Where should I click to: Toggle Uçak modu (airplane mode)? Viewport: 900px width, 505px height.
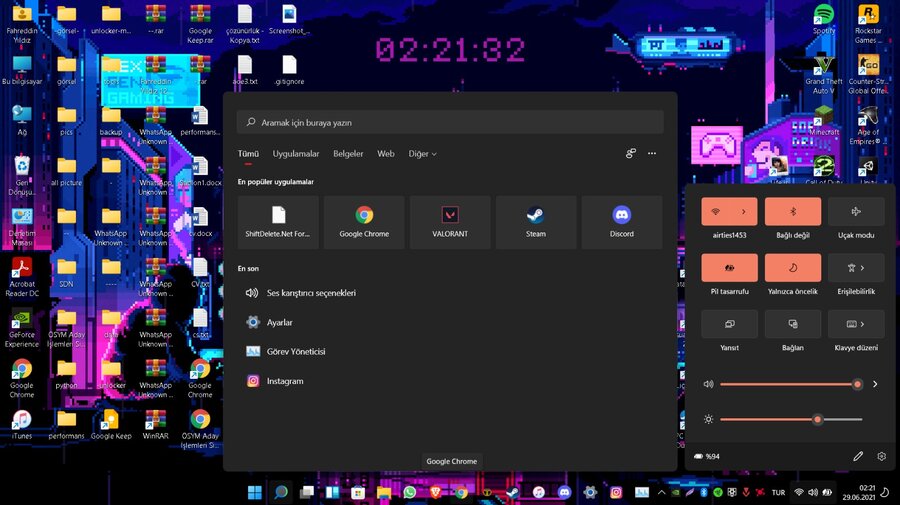coord(856,211)
